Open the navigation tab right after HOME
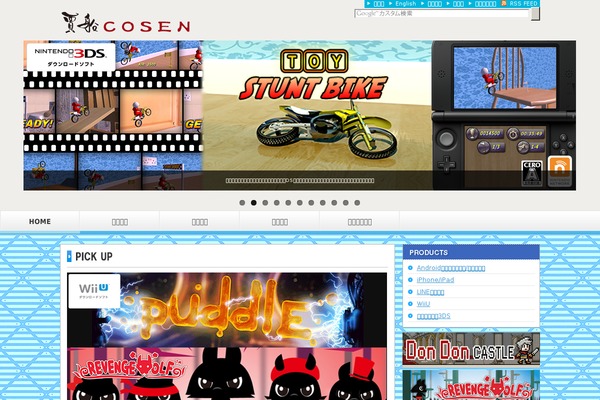This screenshot has width=600, height=400. point(120,222)
